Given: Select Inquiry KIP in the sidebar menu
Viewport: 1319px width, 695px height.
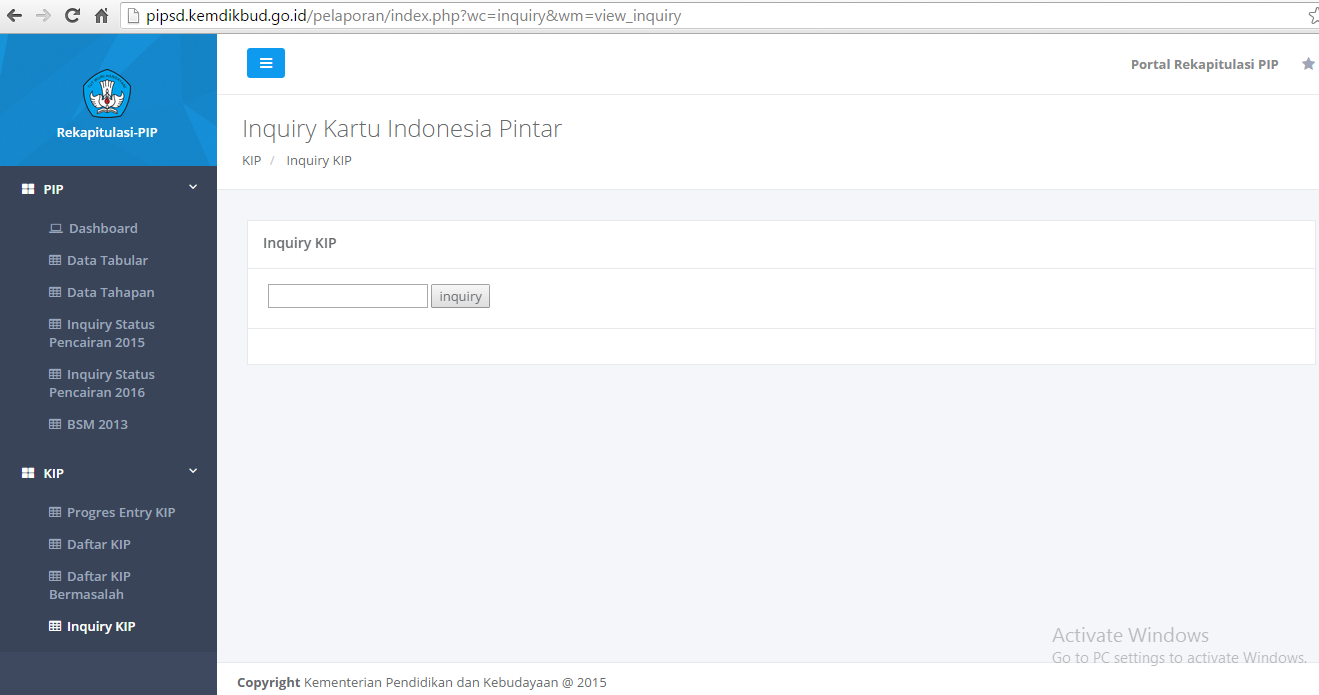Looking at the screenshot, I should click(100, 626).
